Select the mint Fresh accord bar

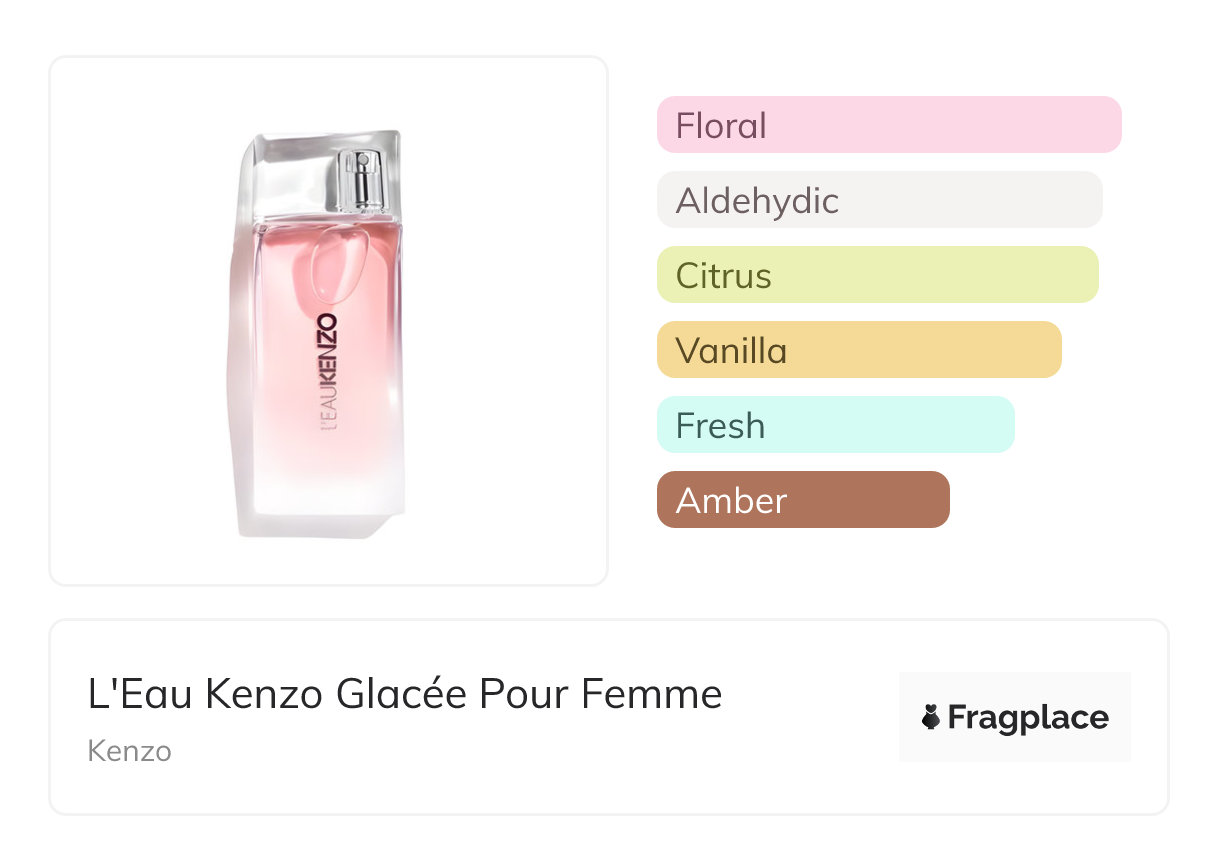835,425
